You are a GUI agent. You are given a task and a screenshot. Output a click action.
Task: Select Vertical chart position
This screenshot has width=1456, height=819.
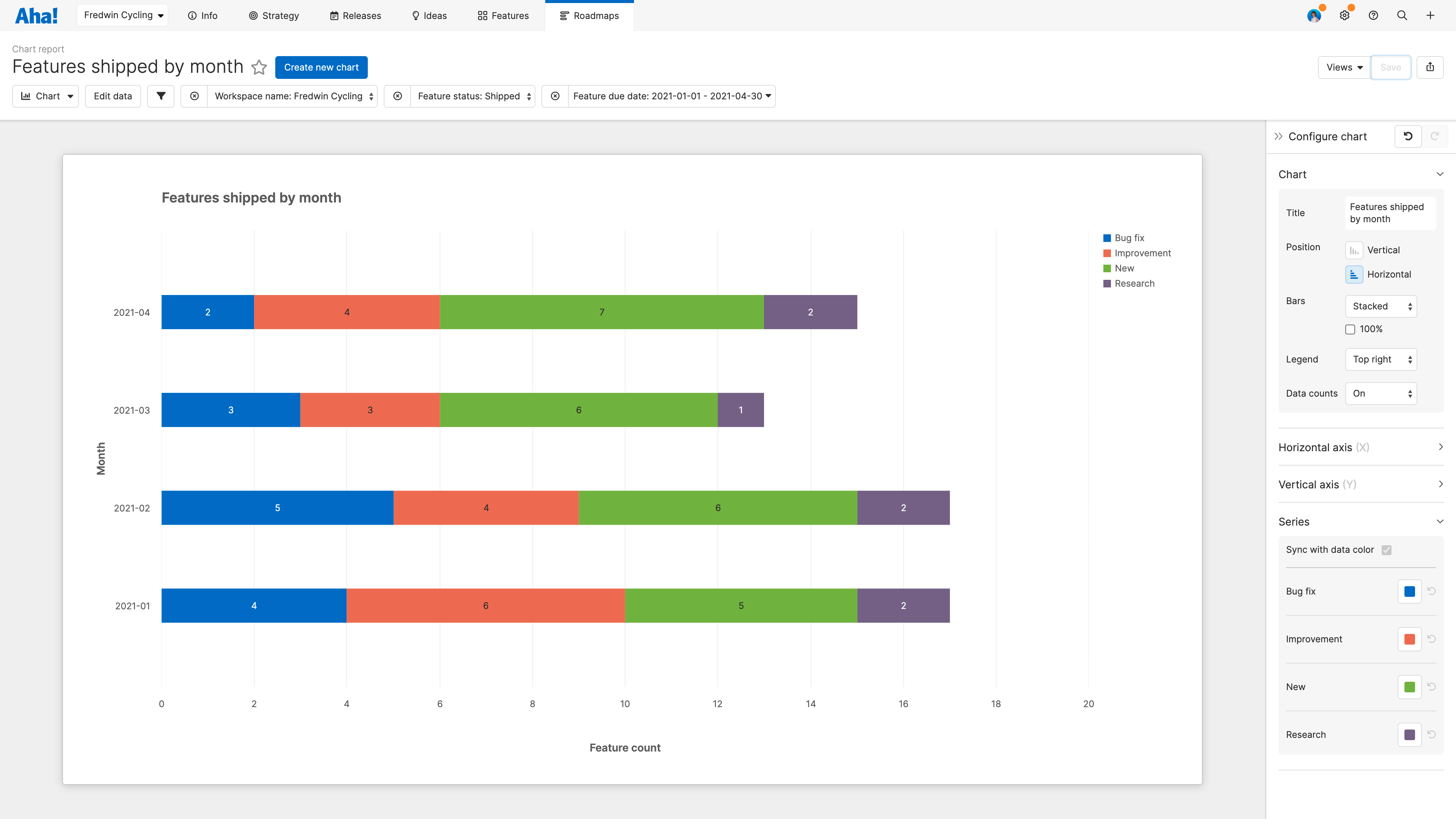pyautogui.click(x=1354, y=250)
